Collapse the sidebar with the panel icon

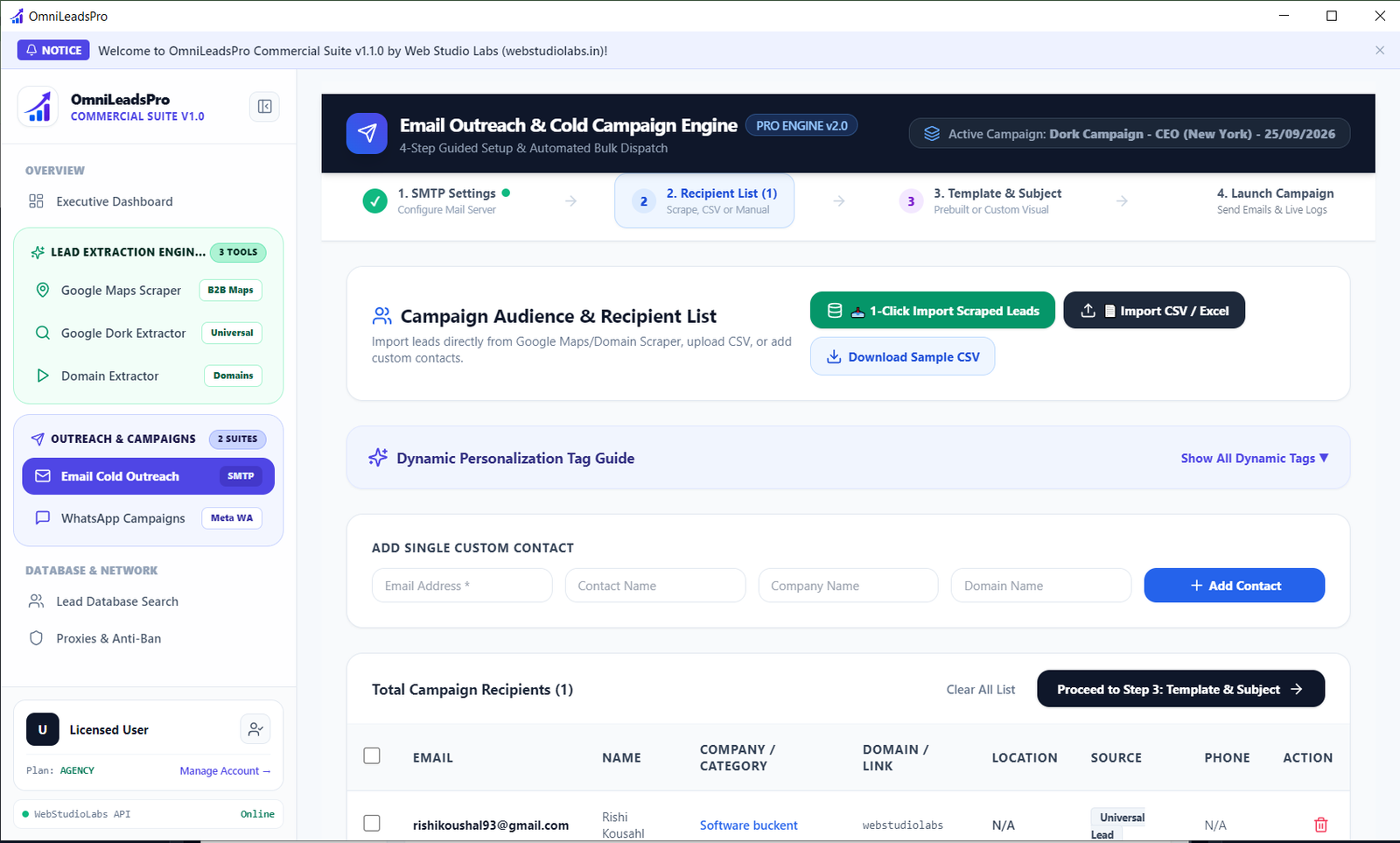coord(264,107)
